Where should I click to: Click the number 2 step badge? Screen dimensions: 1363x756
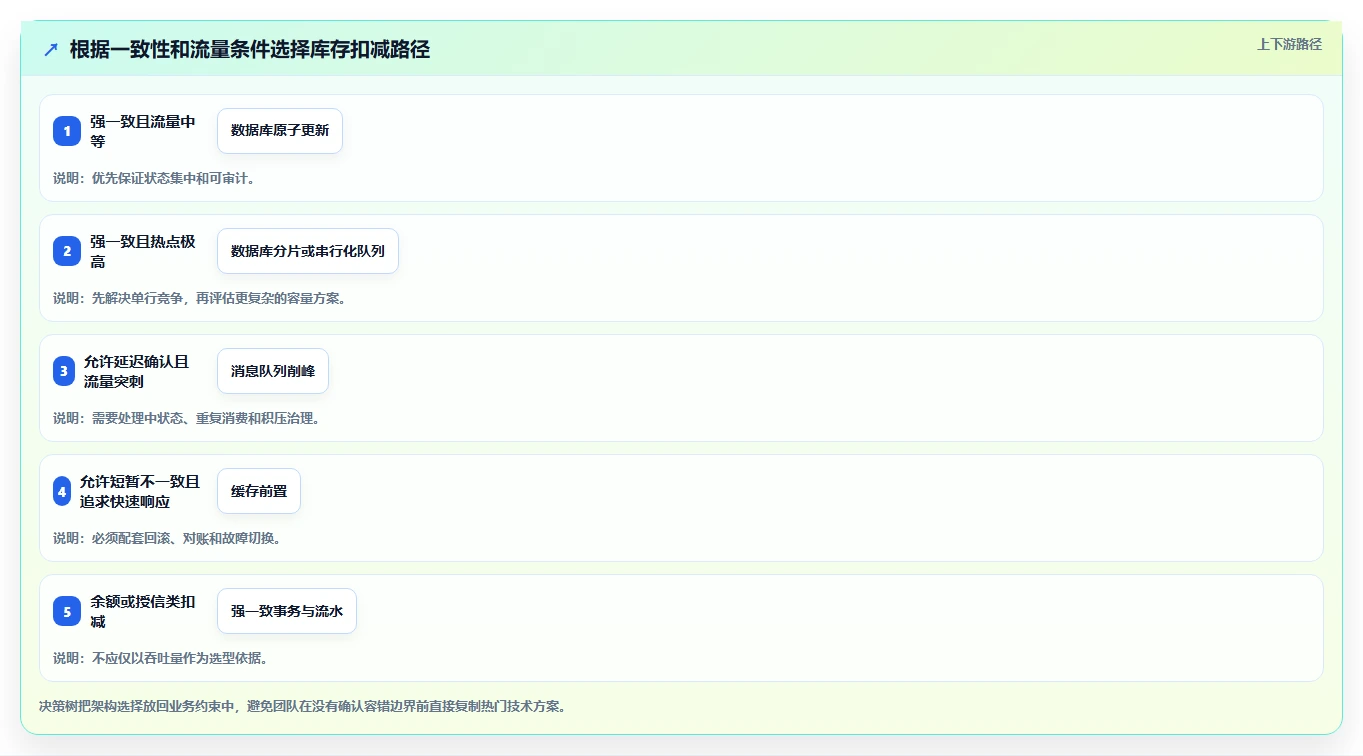67,251
